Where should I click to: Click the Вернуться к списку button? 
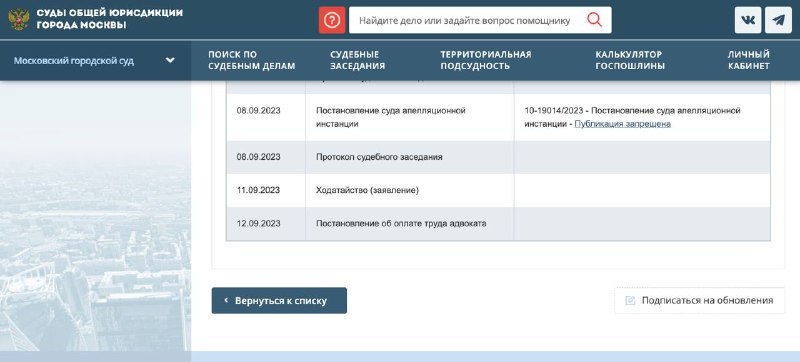279,300
